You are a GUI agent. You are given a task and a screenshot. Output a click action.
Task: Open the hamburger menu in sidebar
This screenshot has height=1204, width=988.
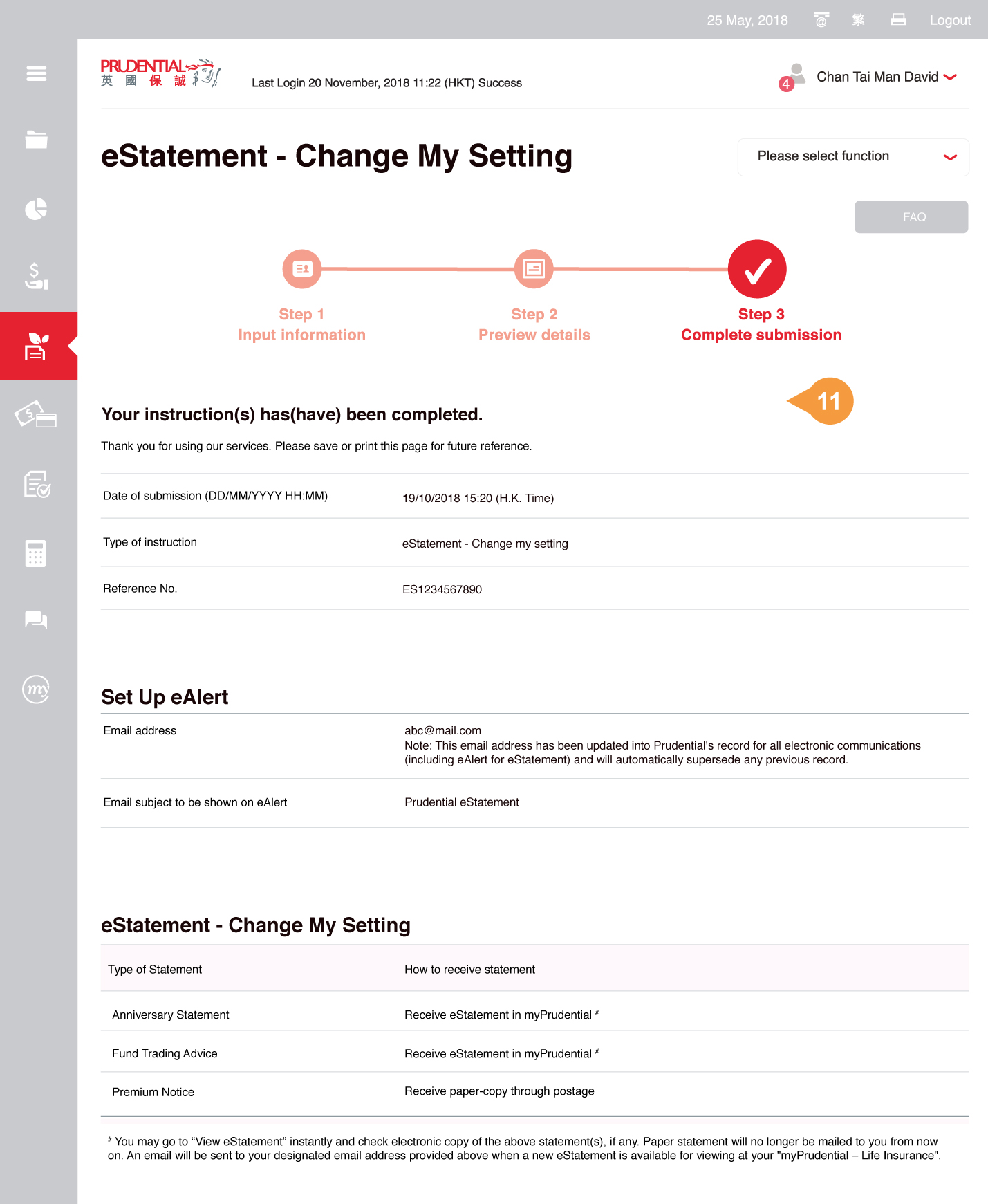(37, 73)
